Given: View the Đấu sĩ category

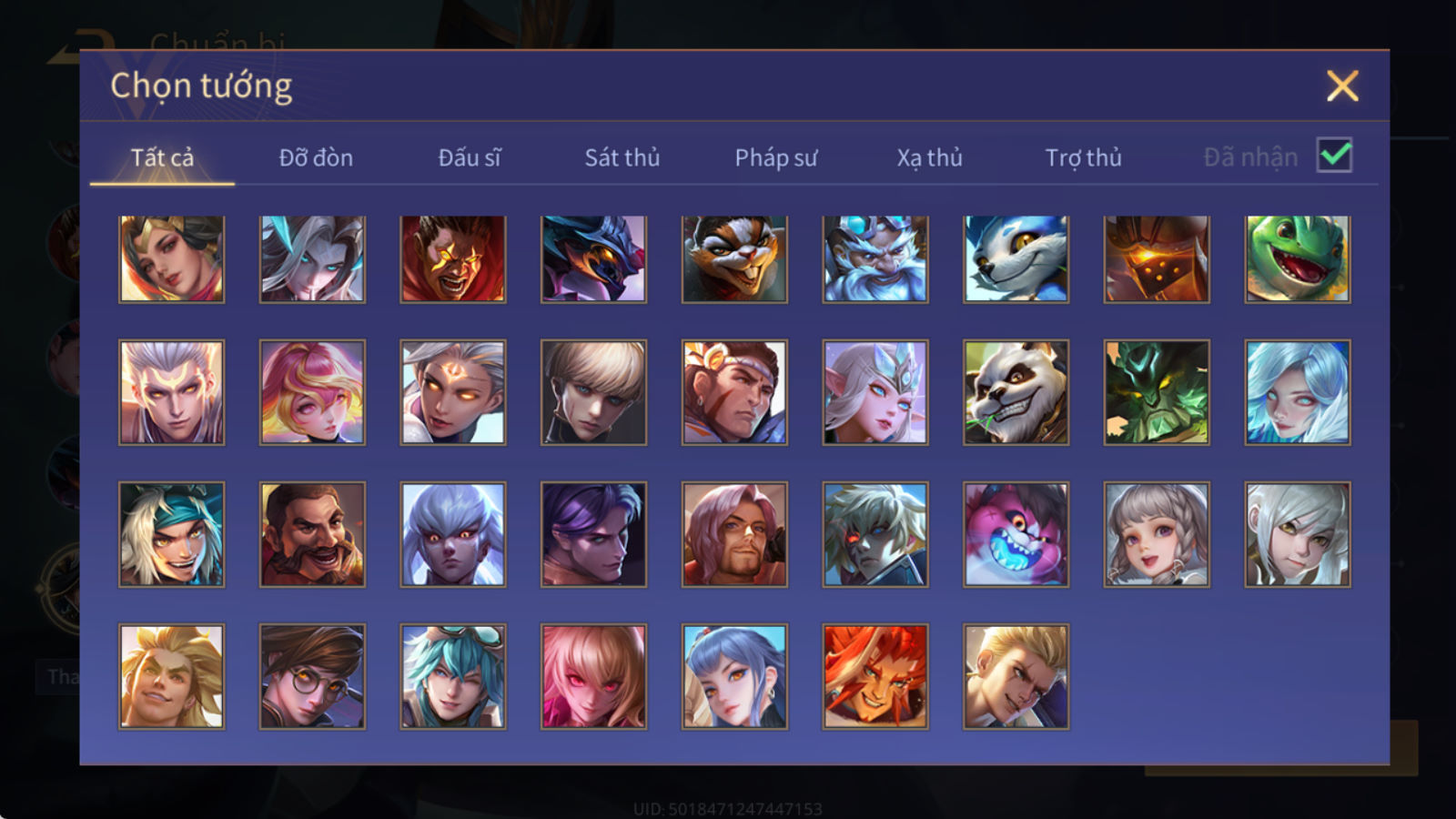Looking at the screenshot, I should tap(470, 157).
